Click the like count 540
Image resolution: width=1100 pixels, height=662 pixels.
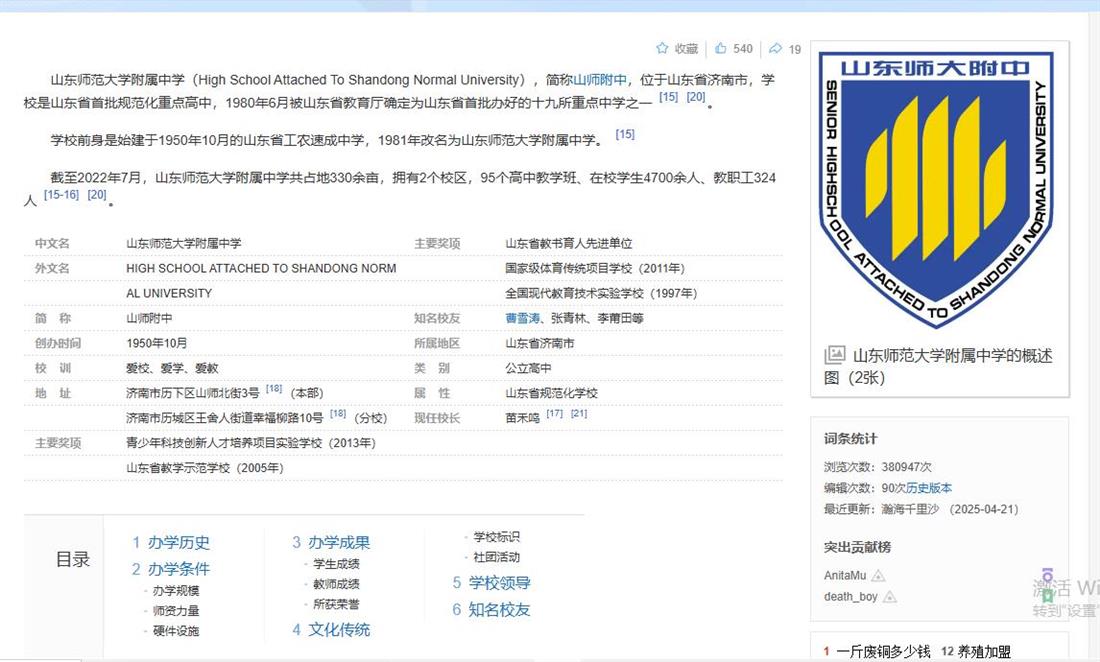pyautogui.click(x=742, y=49)
